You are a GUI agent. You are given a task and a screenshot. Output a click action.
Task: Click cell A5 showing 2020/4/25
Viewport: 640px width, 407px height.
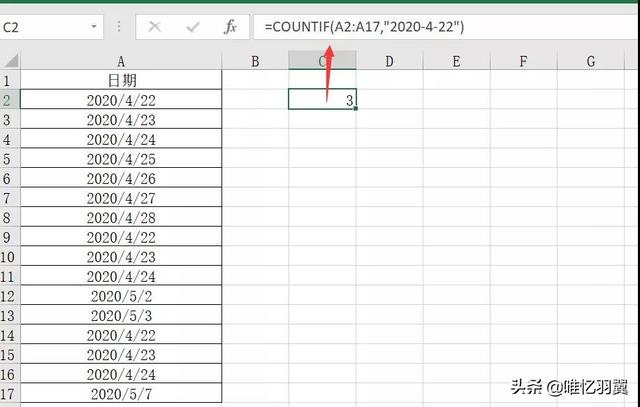pos(121,158)
